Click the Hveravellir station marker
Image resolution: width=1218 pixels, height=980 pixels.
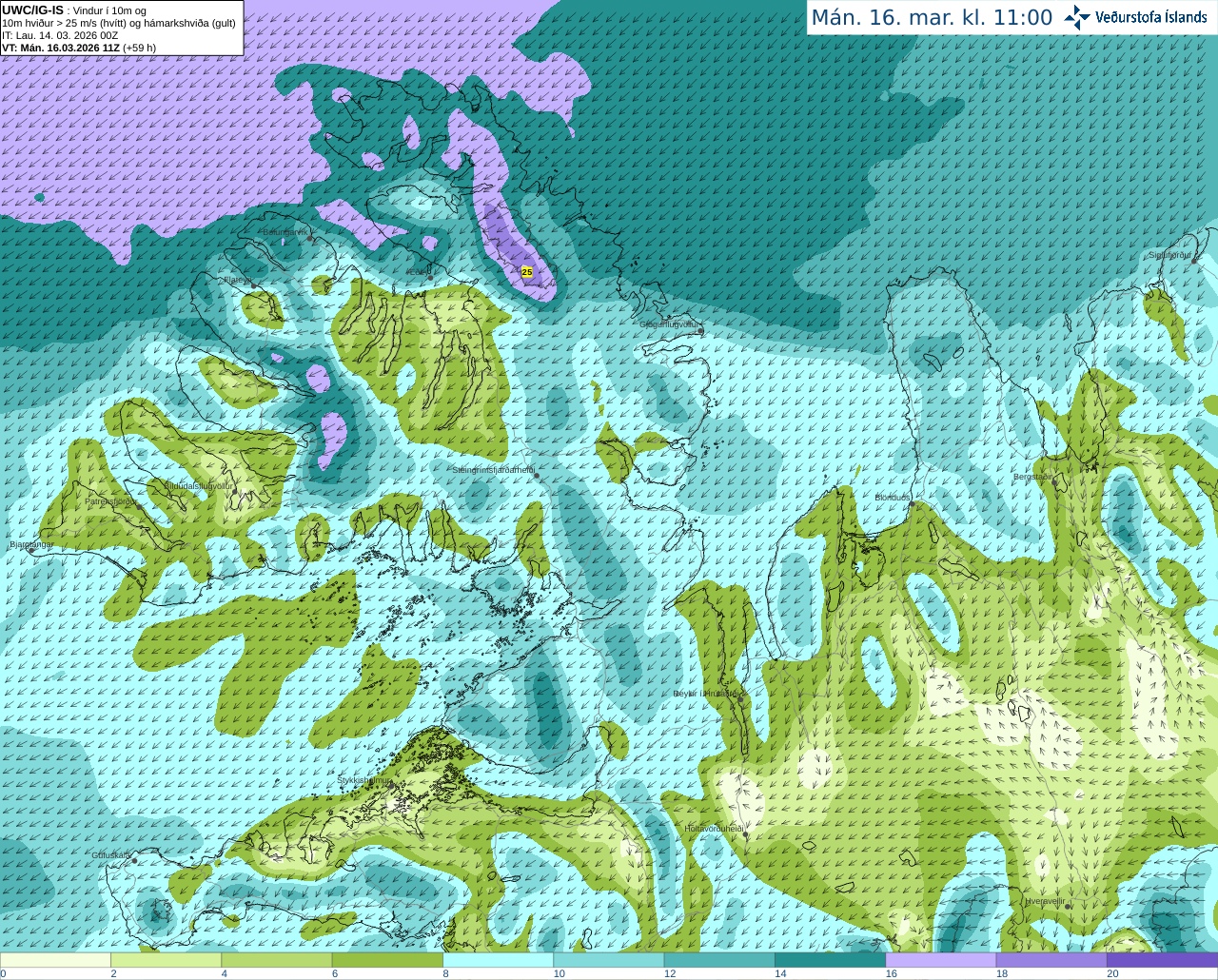pyautogui.click(x=1069, y=906)
